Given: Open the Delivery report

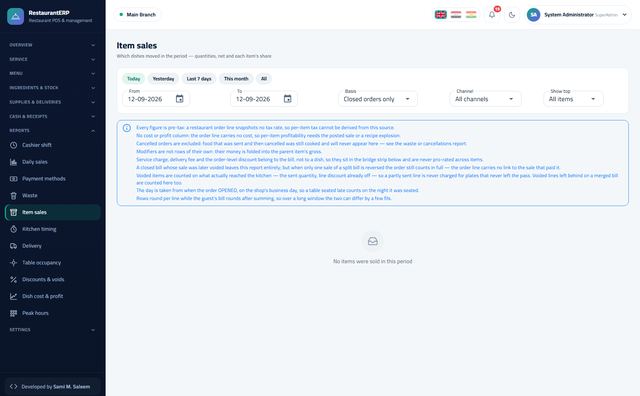Looking at the screenshot, I should 53,246.
